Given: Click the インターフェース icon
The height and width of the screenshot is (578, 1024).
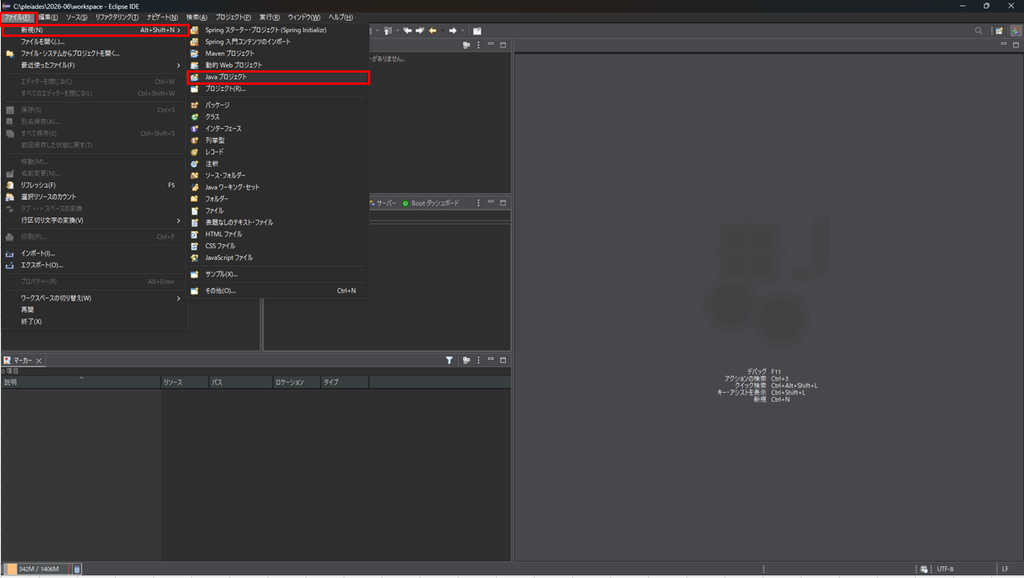Looking at the screenshot, I should (195, 129).
